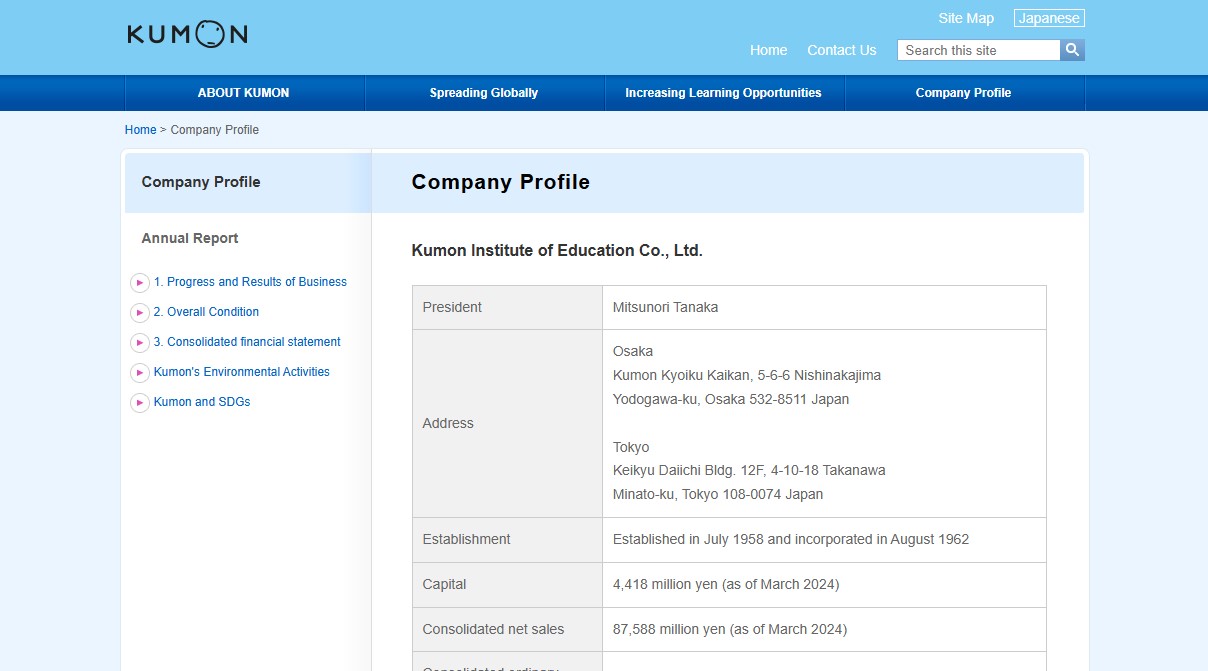Click arrow icon beside Kumon's Environmental Activities
The image size is (1208, 671).
click(x=140, y=373)
